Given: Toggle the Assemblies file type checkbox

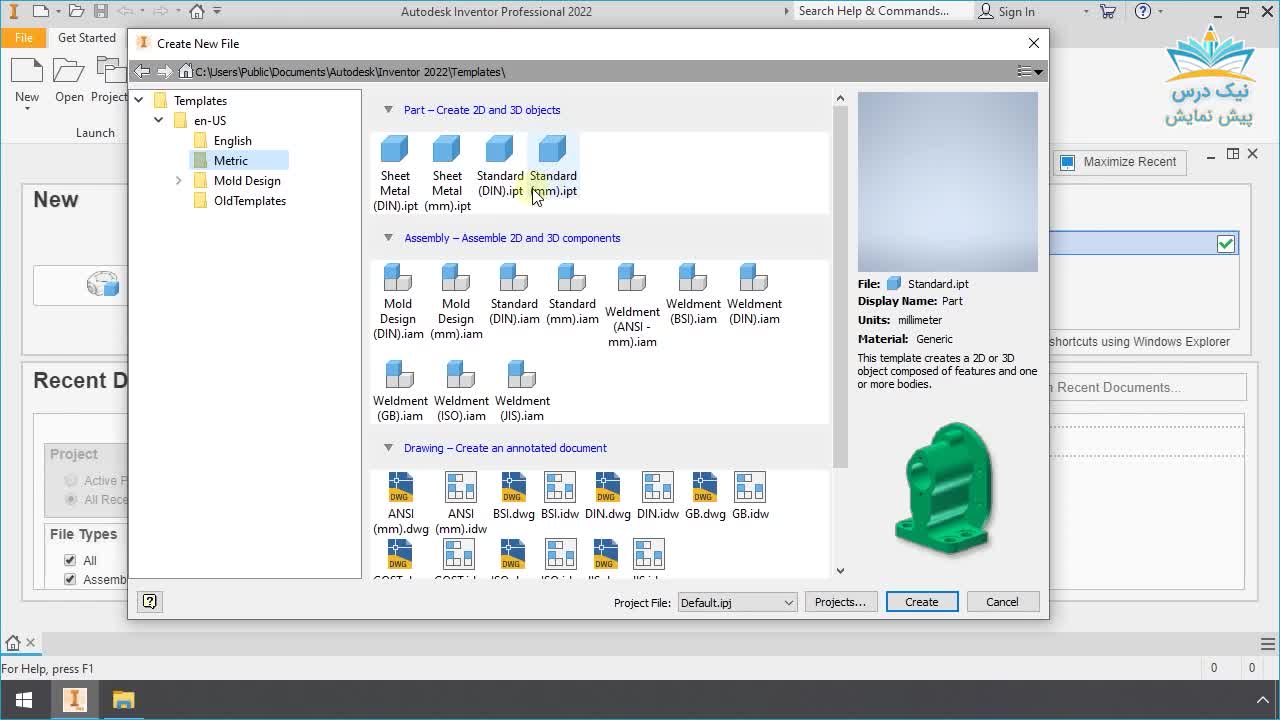Looking at the screenshot, I should [x=70, y=579].
